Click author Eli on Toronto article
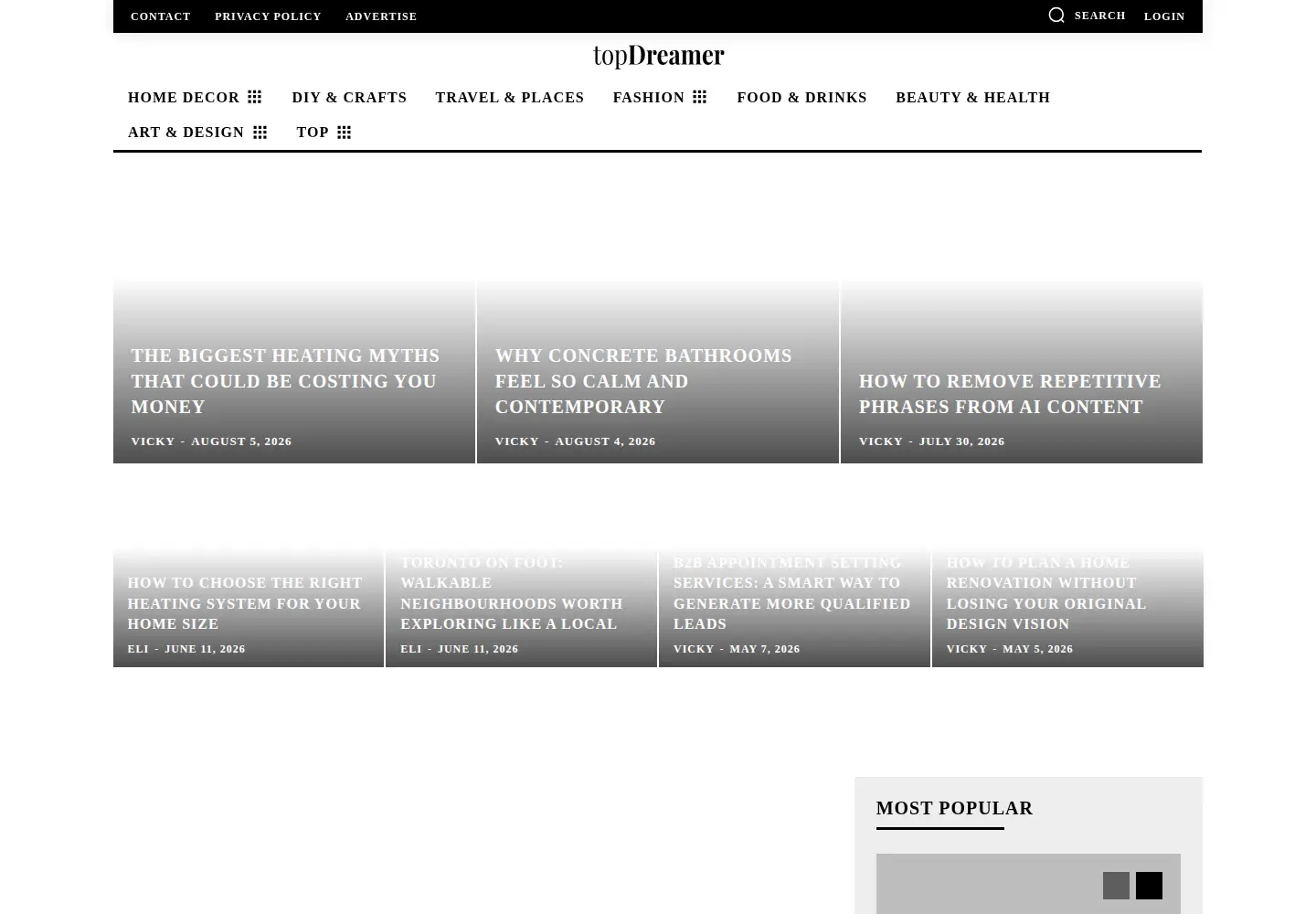 pos(411,649)
